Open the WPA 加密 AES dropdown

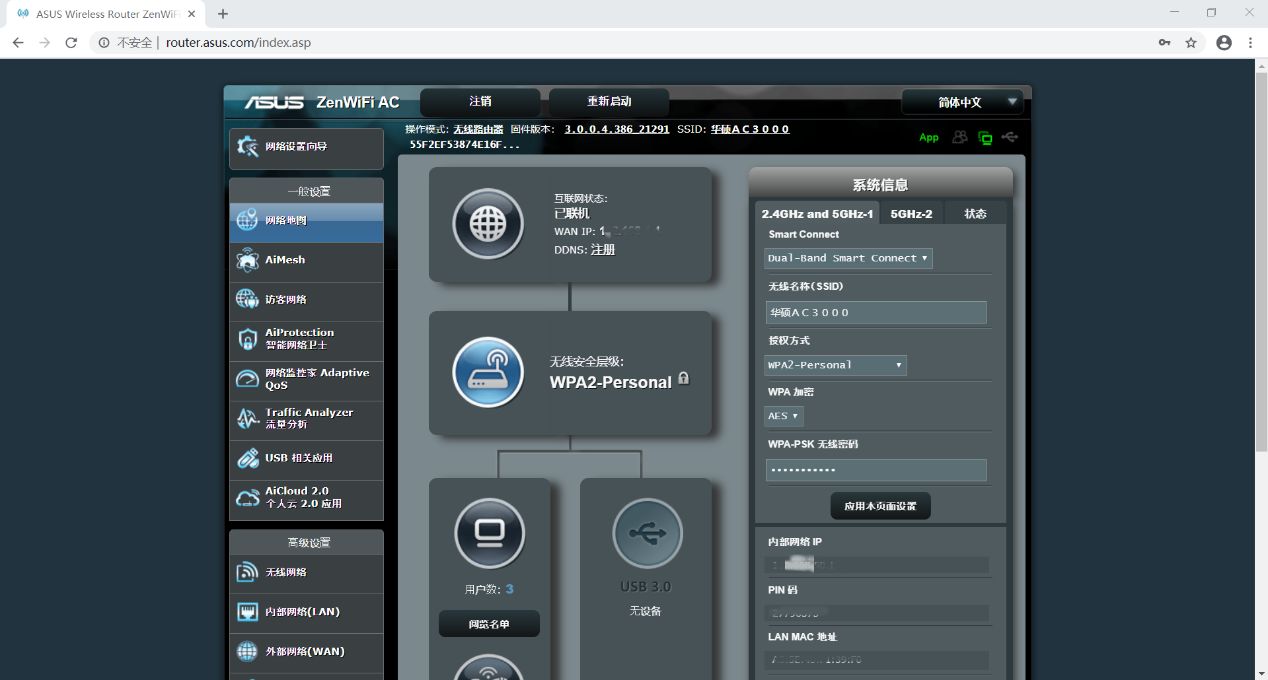click(x=783, y=416)
